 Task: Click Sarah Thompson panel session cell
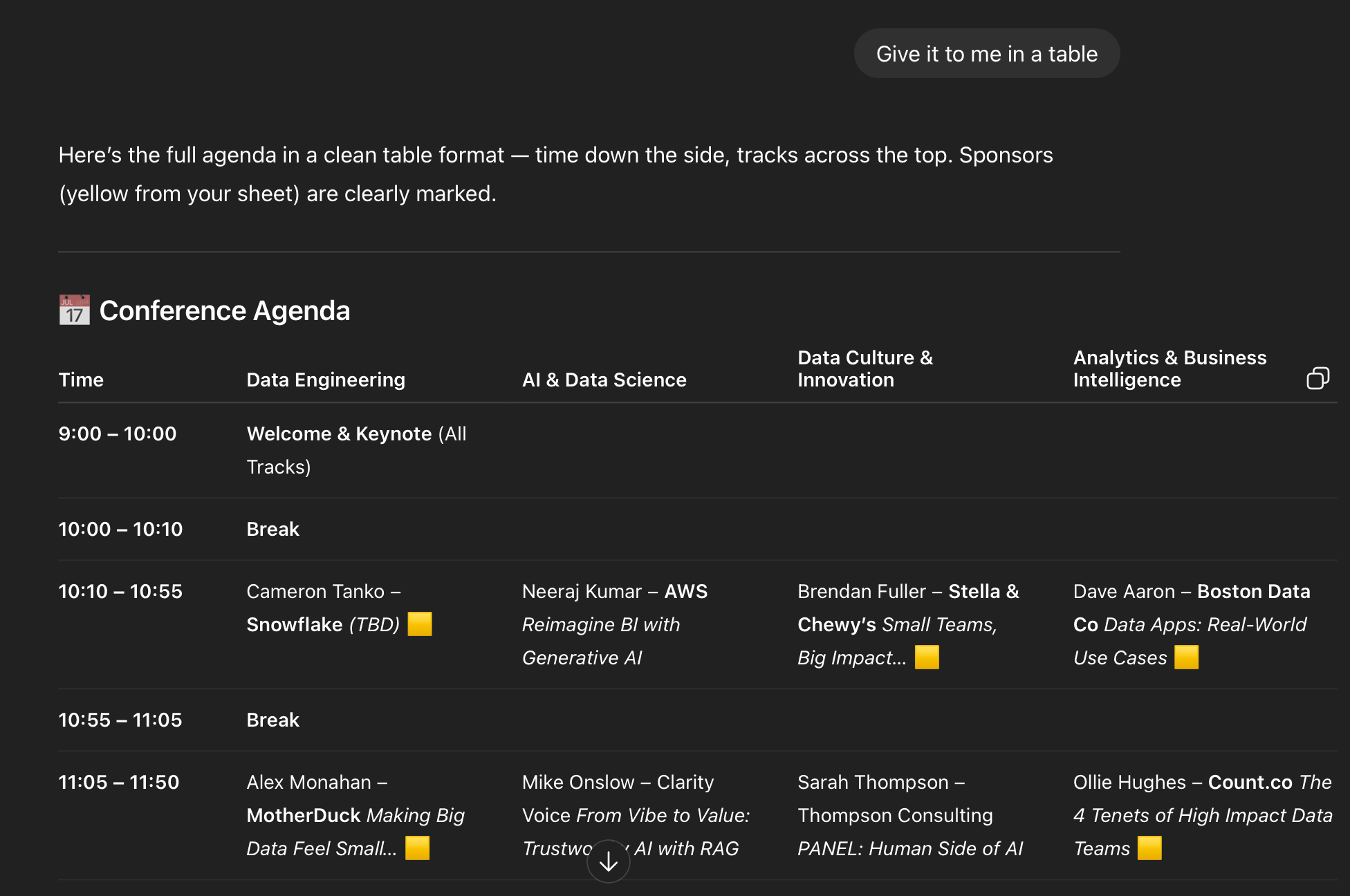(909, 815)
